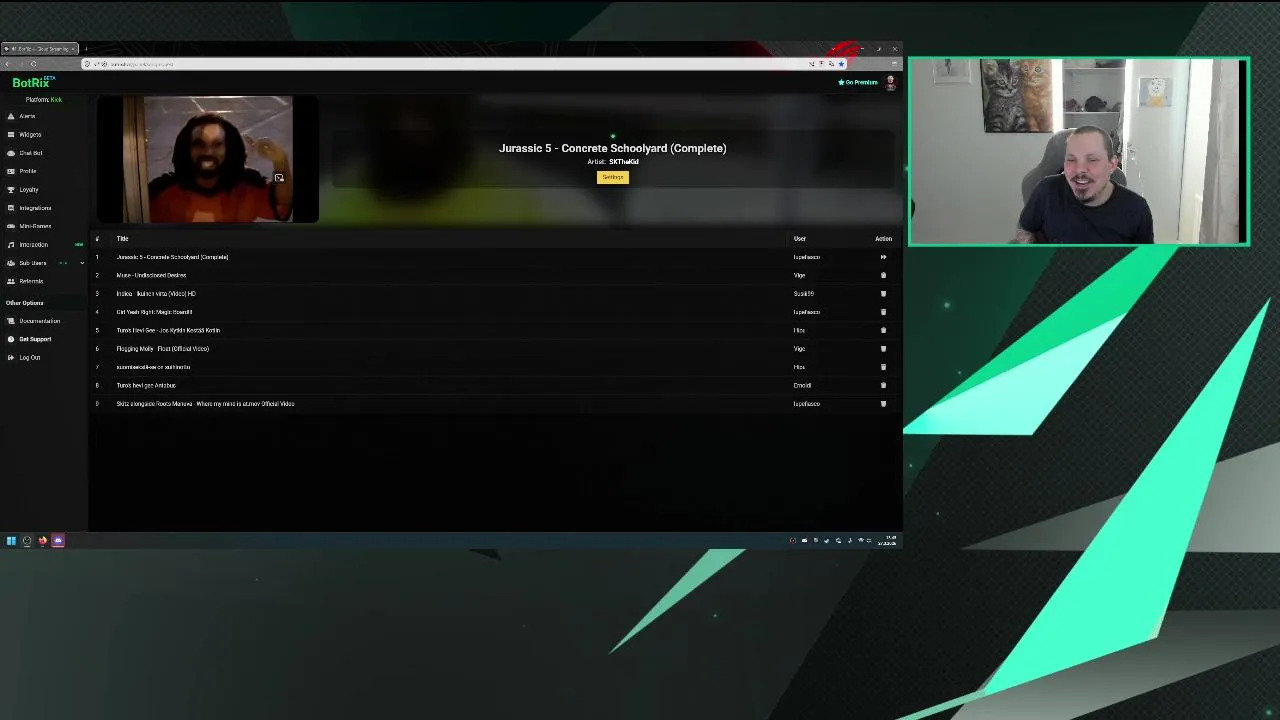Click the Action column header
1280x720 pixels.
(x=883, y=238)
